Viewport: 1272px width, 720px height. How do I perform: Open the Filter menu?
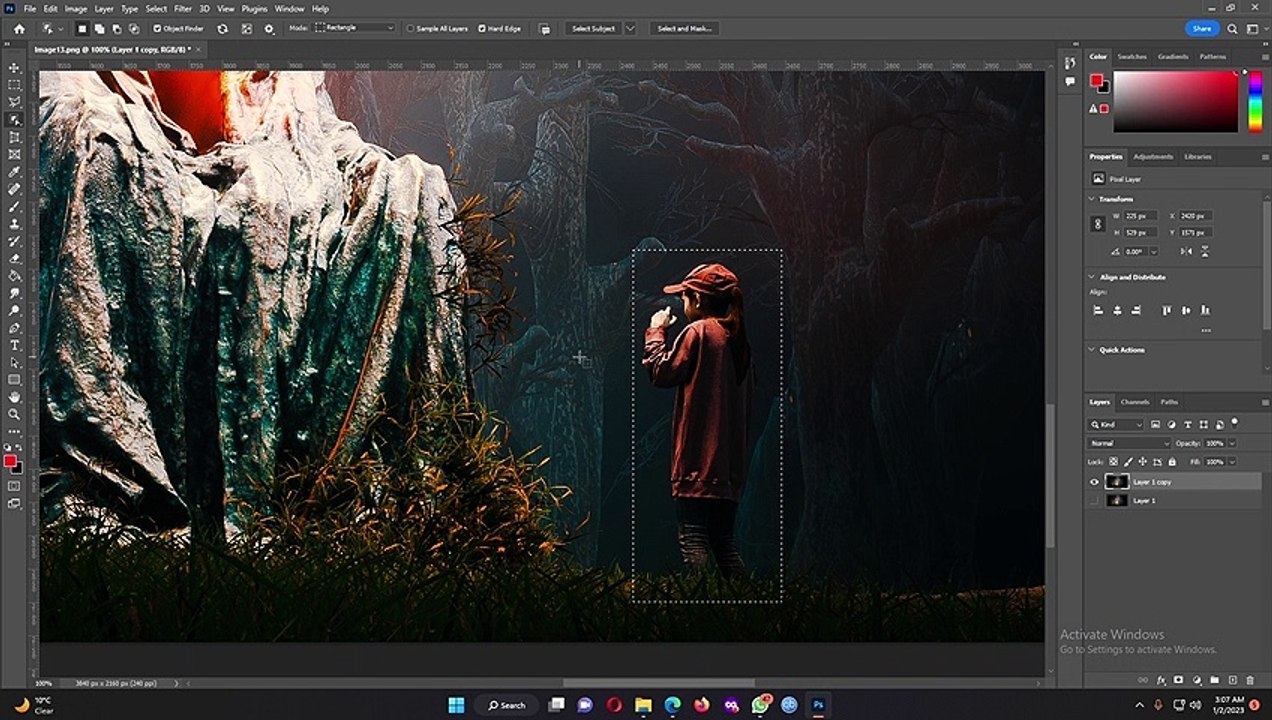pos(183,8)
